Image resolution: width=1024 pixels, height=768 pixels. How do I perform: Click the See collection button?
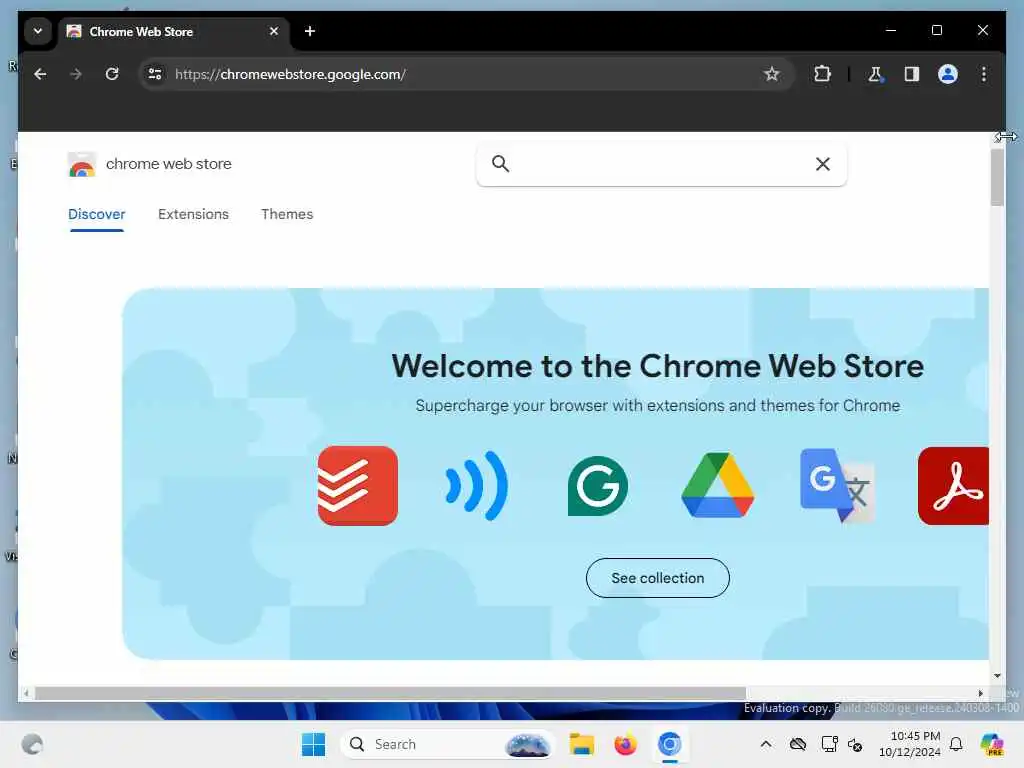(x=658, y=578)
